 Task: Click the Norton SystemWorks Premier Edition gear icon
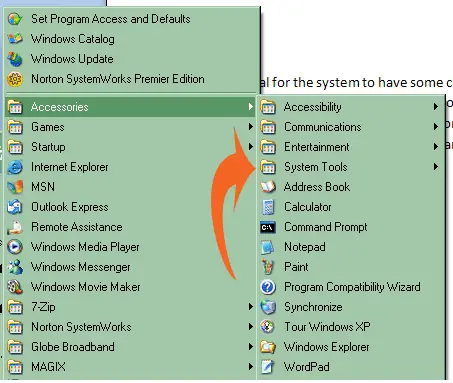click(15, 79)
